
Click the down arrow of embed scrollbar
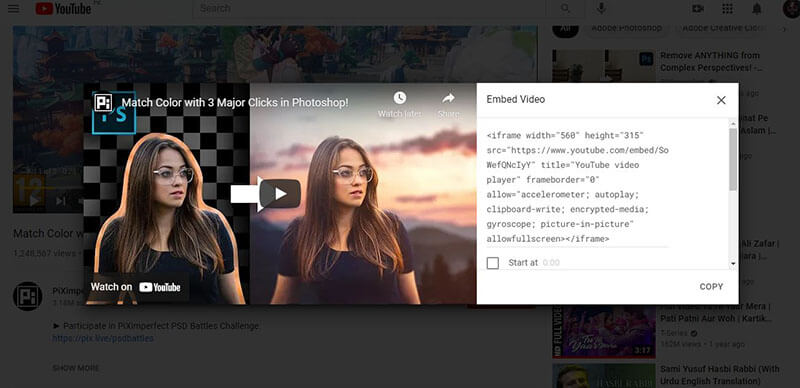click(733, 264)
